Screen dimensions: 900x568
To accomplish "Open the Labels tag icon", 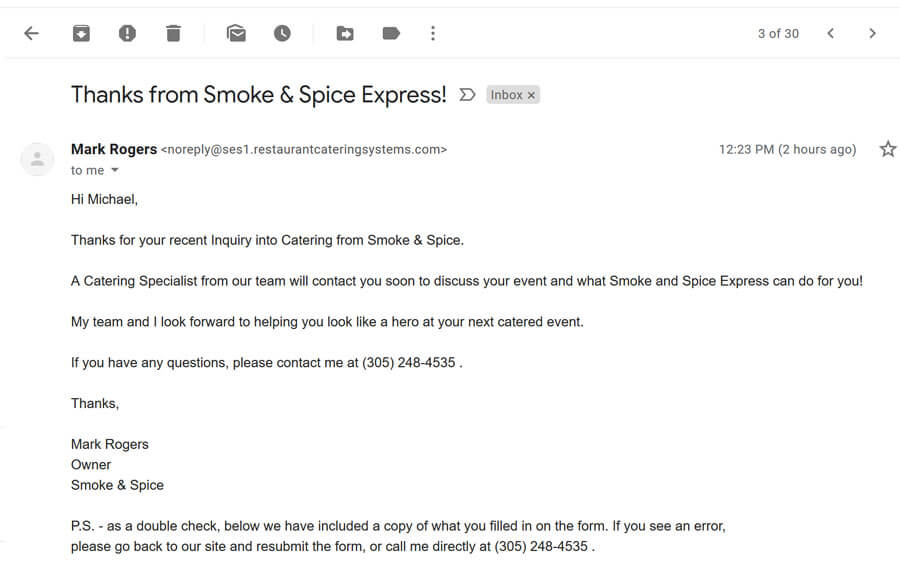I will coord(391,33).
